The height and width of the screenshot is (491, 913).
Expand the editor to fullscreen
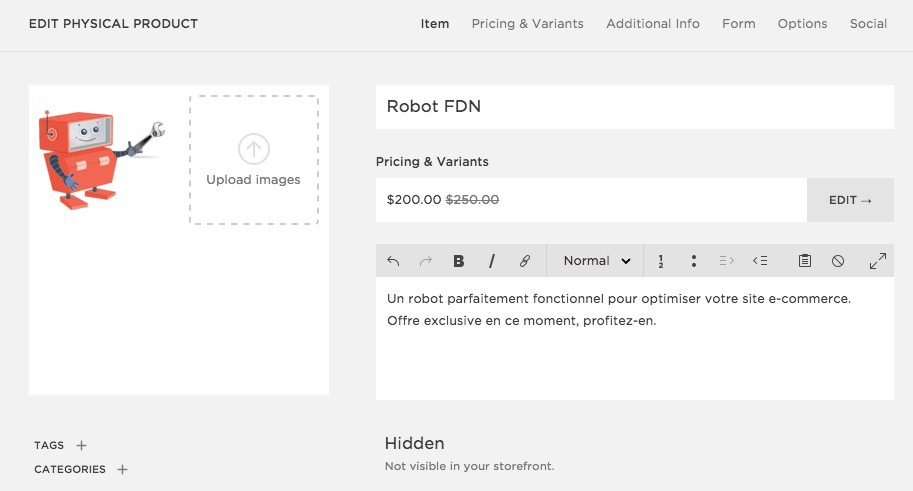pyautogui.click(x=878, y=261)
